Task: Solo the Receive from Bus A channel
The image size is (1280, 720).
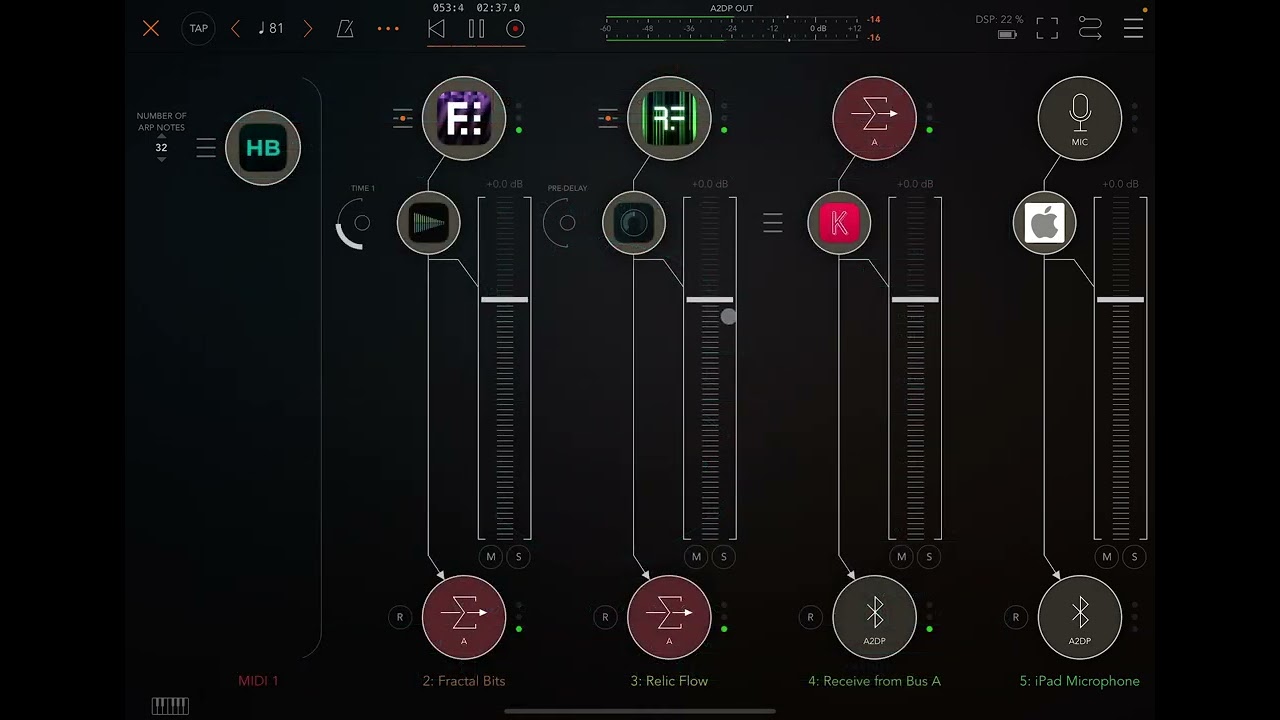Action: 929,557
